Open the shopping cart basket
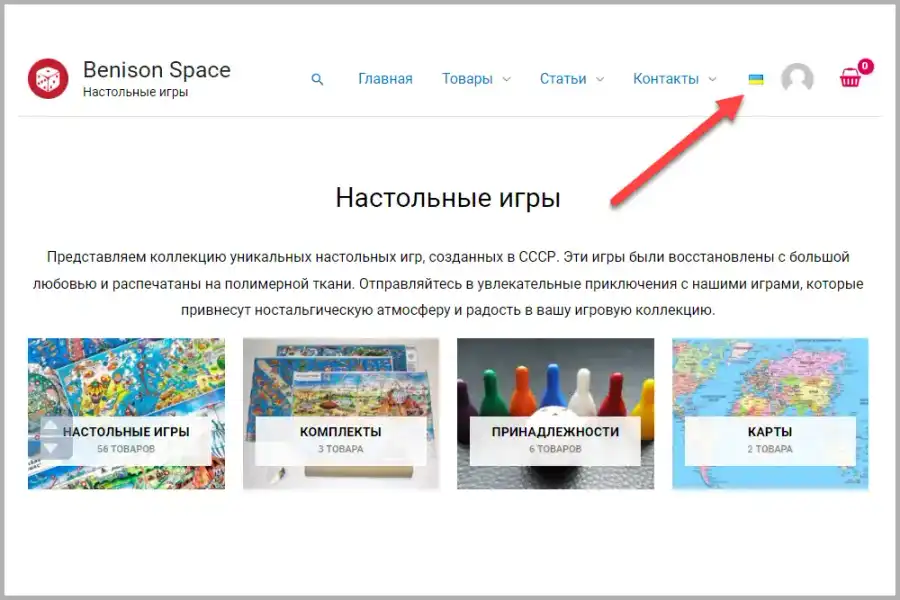900x600 pixels. coord(849,78)
